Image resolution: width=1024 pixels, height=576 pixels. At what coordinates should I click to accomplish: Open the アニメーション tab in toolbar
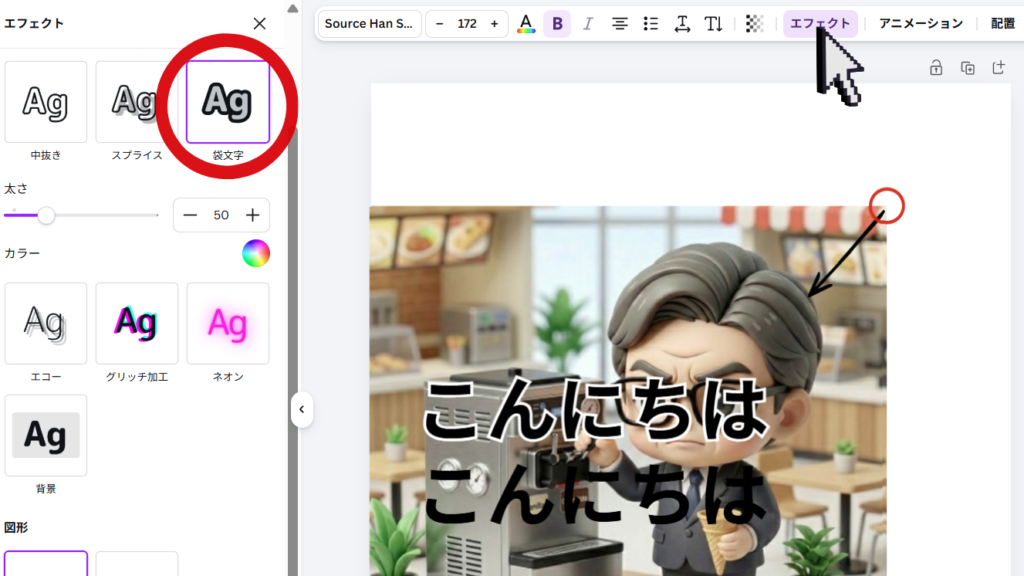click(x=920, y=24)
